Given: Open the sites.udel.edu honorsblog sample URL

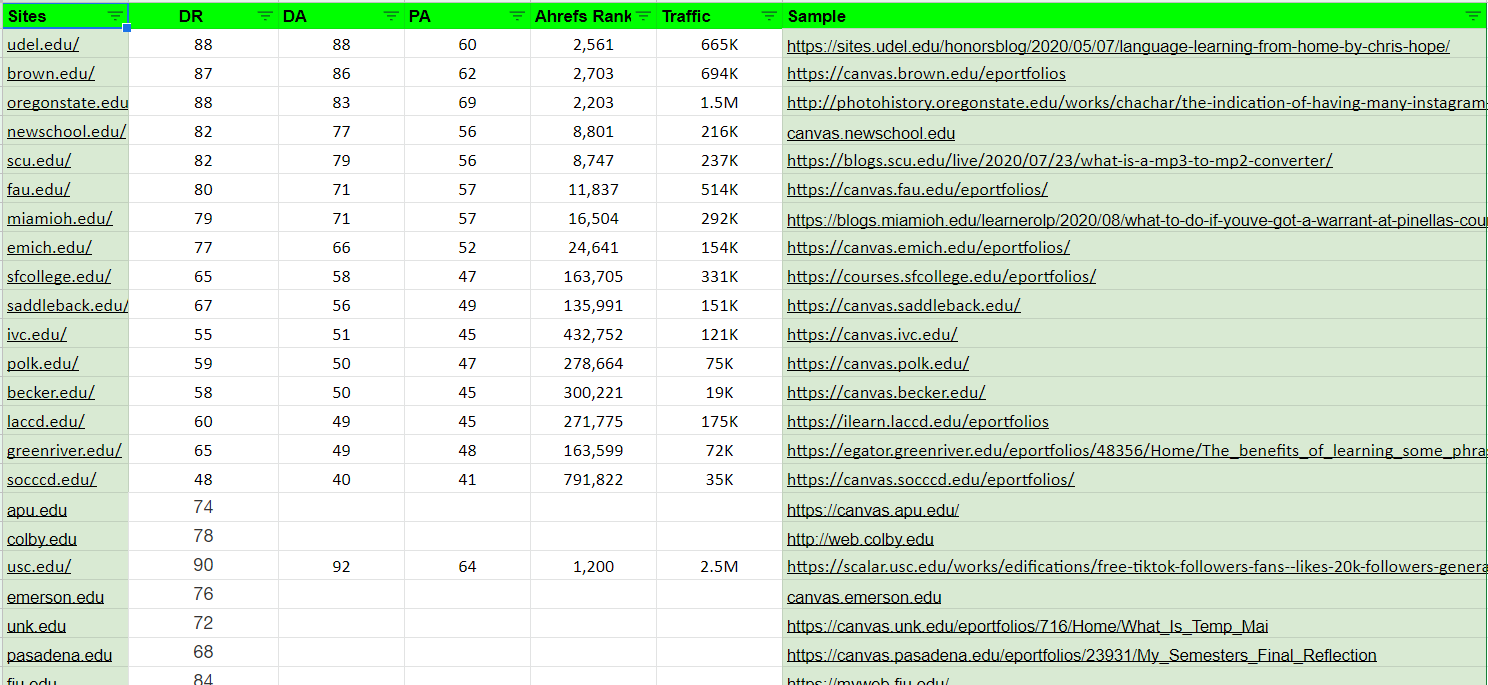Looking at the screenshot, I should [x=1118, y=46].
